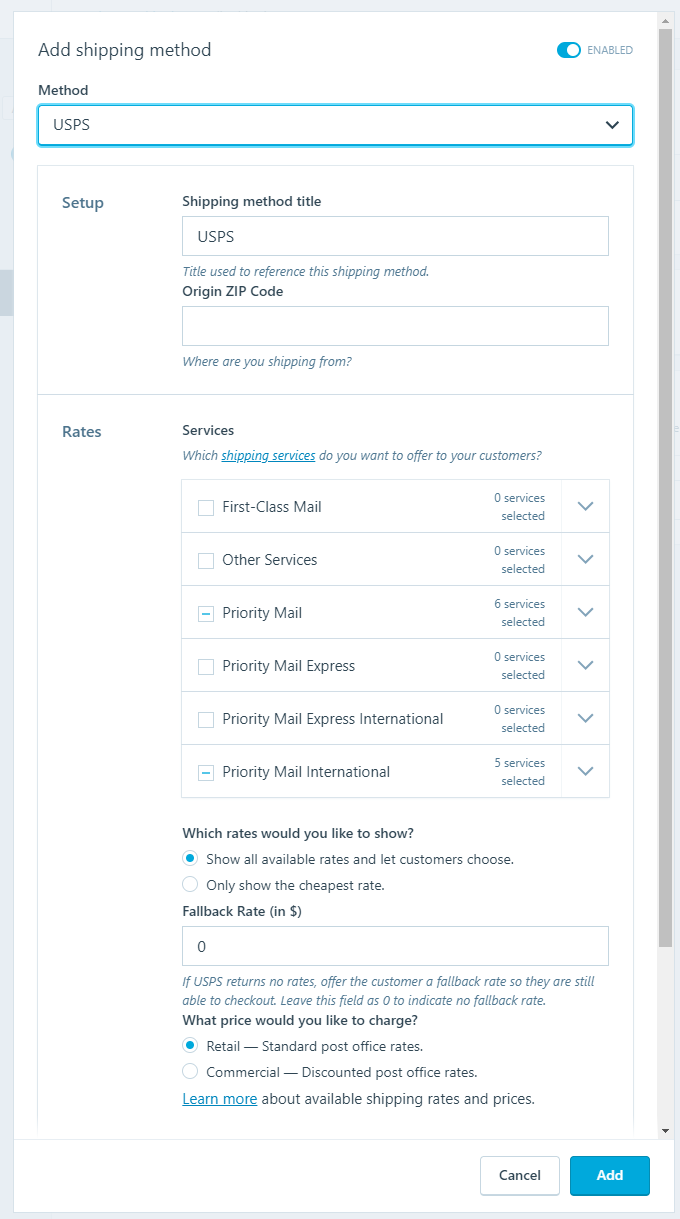
Task: Expand the First-Class Mail services list
Action: 585,505
